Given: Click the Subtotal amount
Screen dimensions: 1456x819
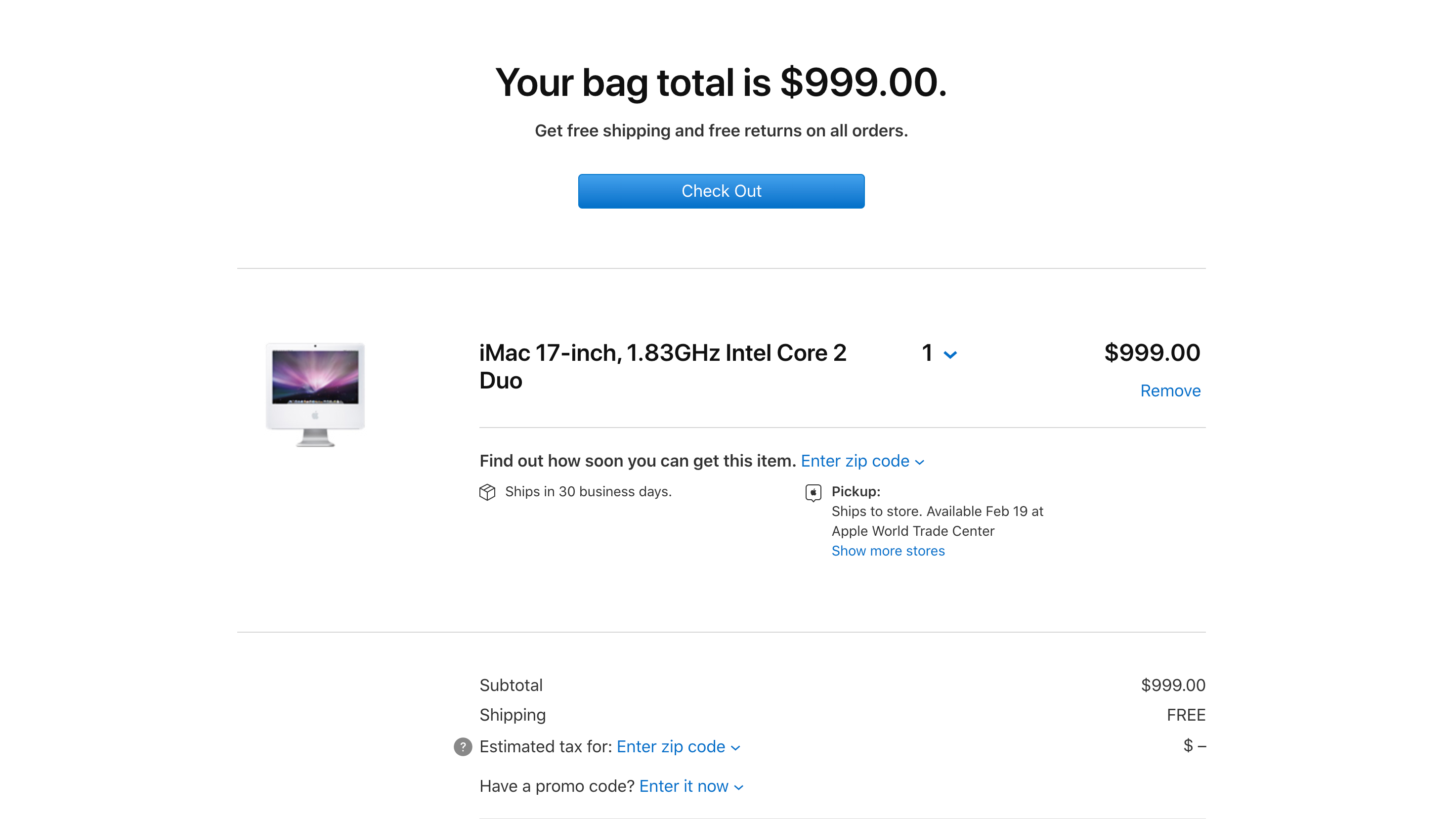Looking at the screenshot, I should pyautogui.click(x=1172, y=685).
